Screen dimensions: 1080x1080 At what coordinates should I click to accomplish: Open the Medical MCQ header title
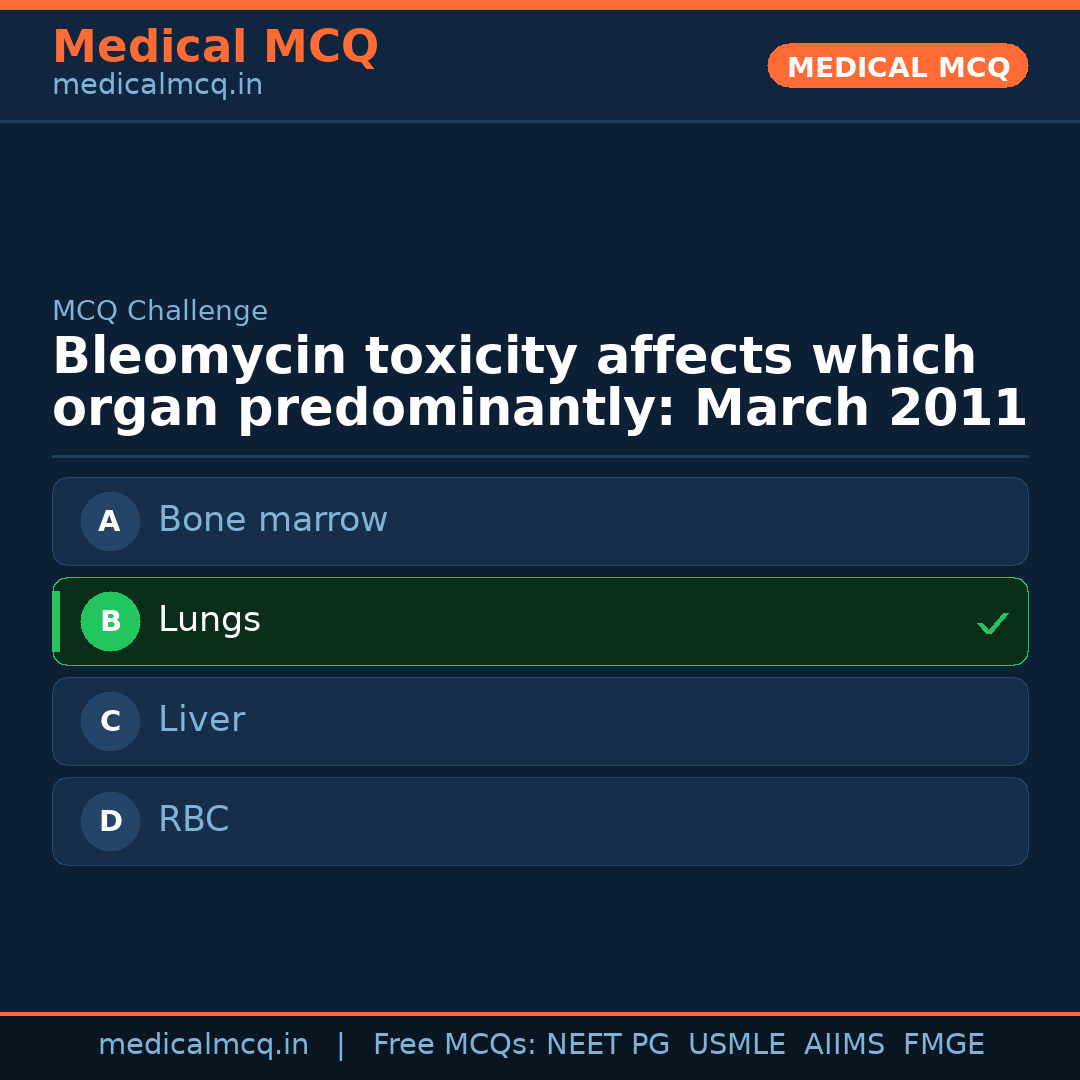215,47
